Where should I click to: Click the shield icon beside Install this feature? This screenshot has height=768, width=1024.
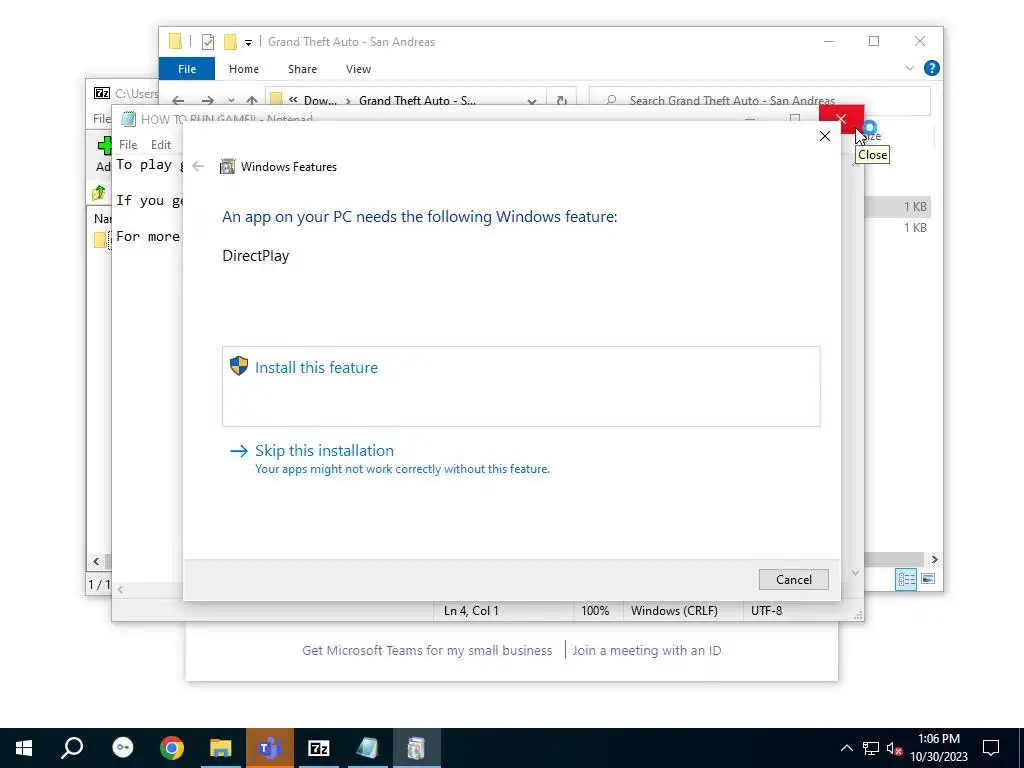239,366
